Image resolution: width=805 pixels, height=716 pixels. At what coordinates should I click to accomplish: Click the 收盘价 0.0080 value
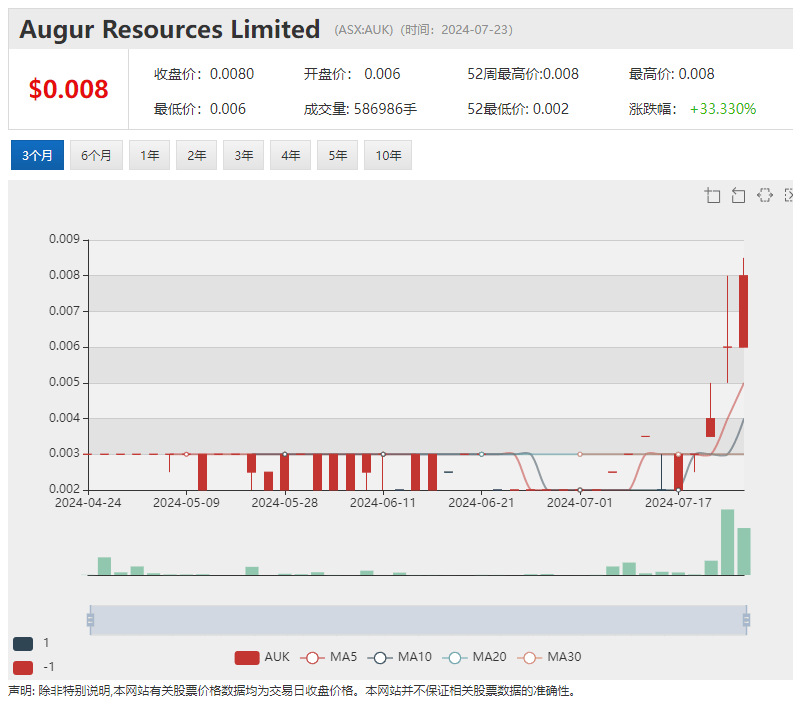click(204, 74)
